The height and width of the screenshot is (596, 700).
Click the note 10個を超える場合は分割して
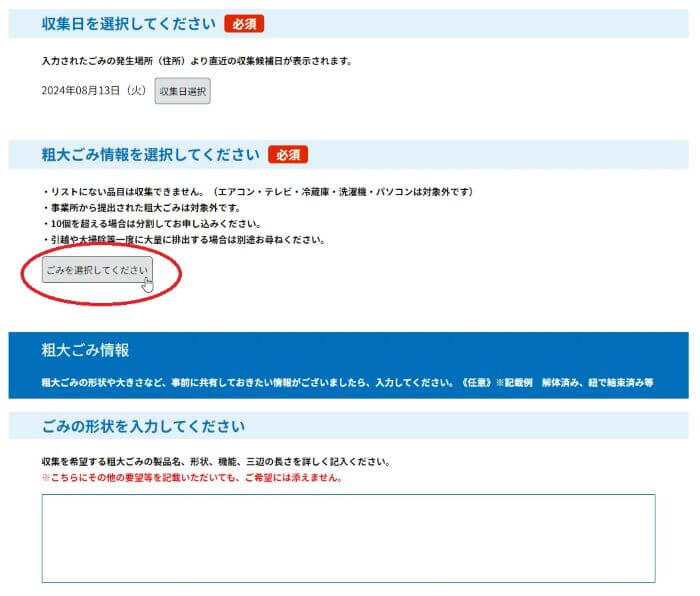[152, 224]
